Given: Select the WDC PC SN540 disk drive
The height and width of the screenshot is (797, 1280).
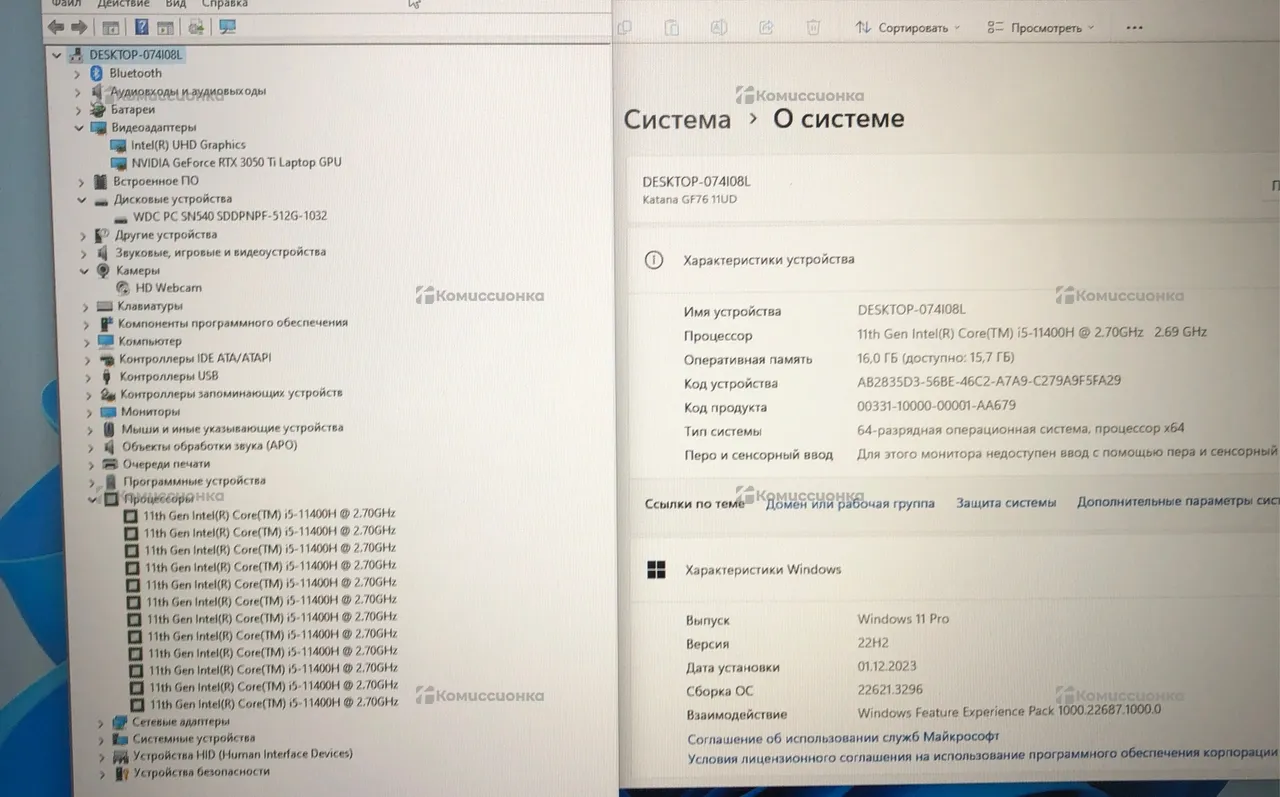Looking at the screenshot, I should (230, 216).
